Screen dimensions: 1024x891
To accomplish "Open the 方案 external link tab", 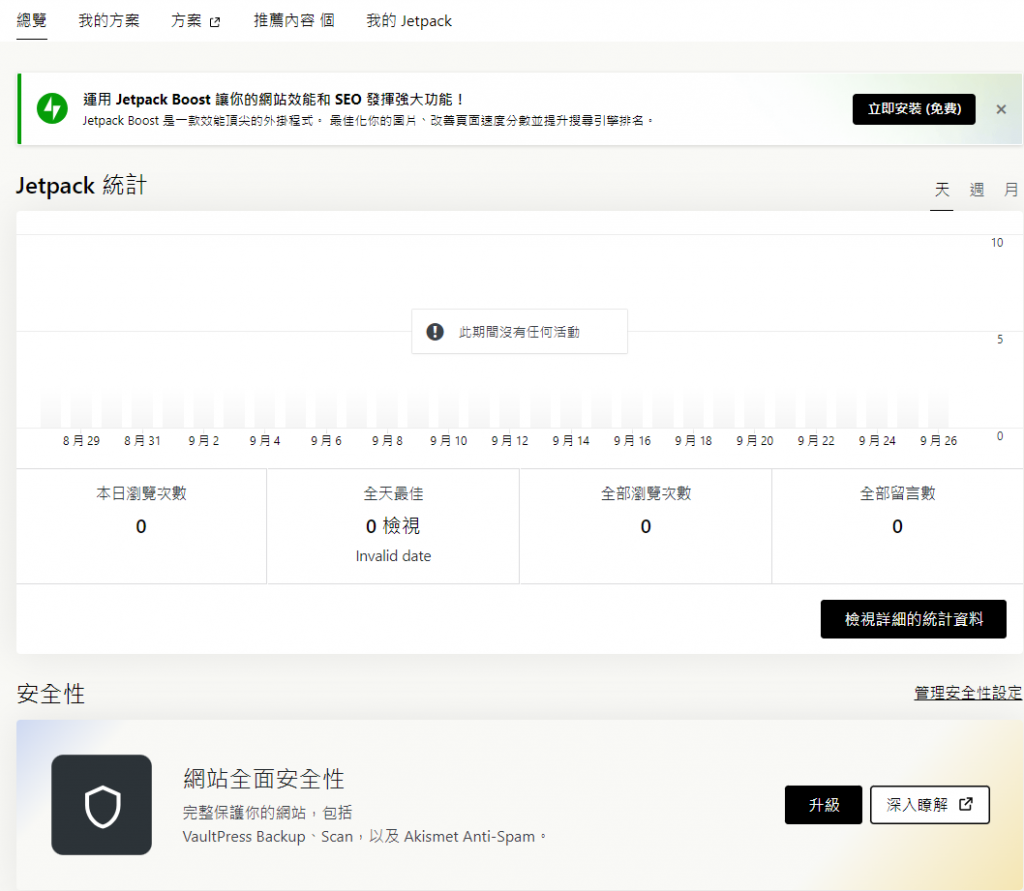I will 195,21.
